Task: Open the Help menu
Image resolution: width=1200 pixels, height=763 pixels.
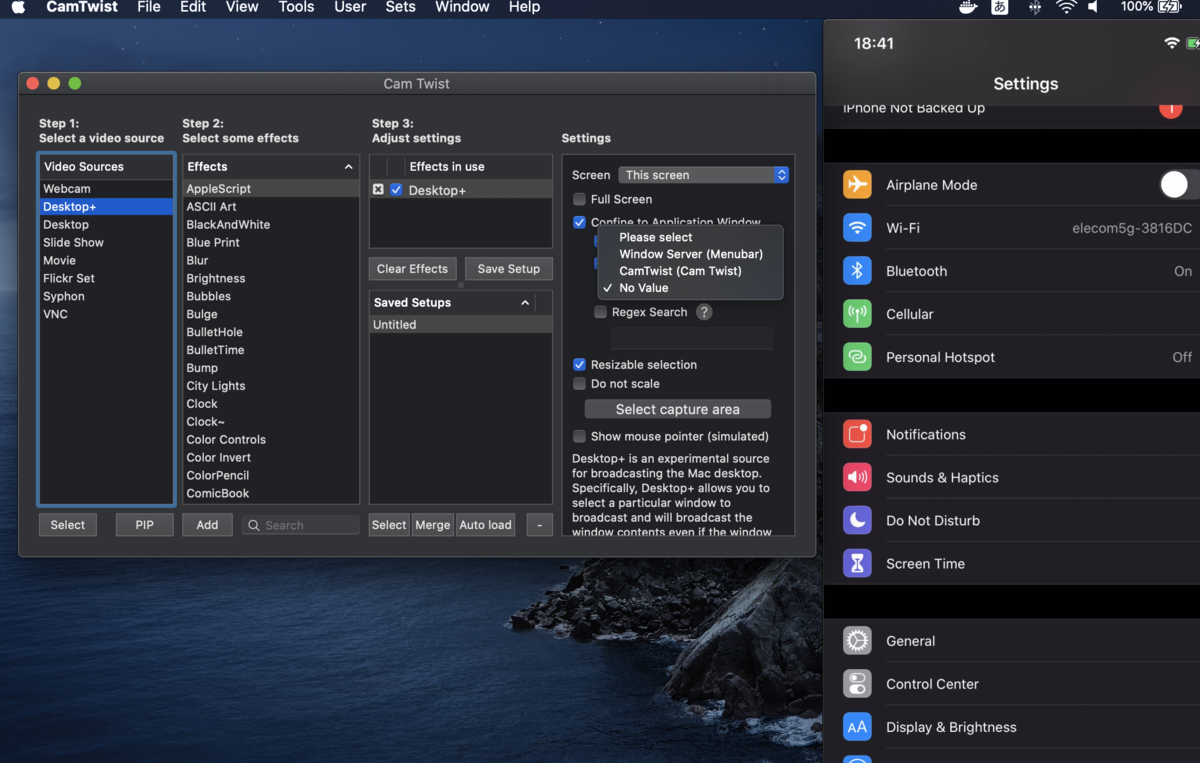Action: (524, 7)
